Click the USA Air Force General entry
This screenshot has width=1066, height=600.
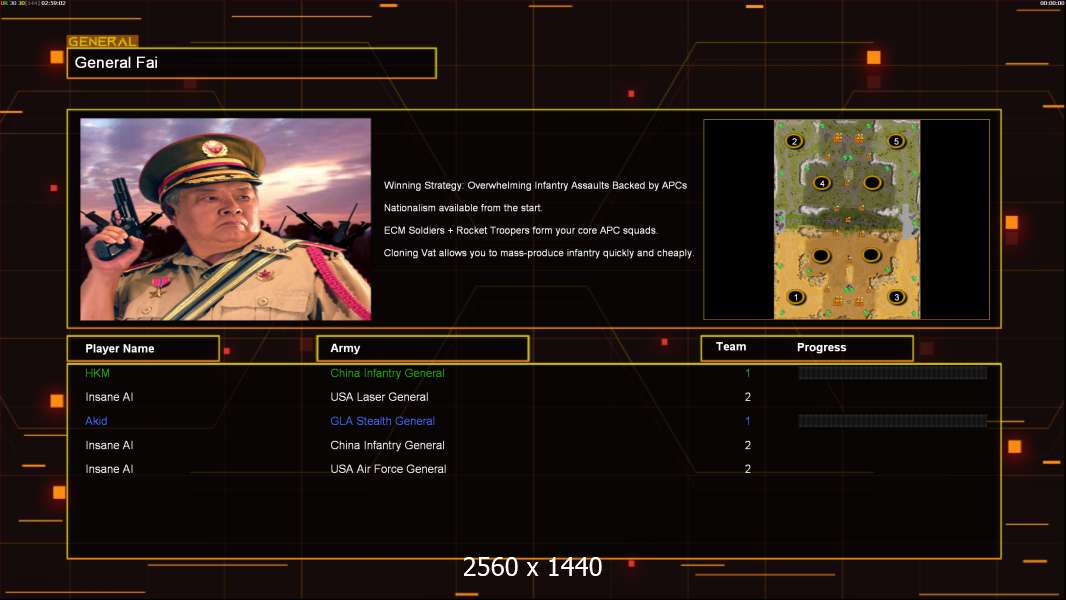(388, 469)
